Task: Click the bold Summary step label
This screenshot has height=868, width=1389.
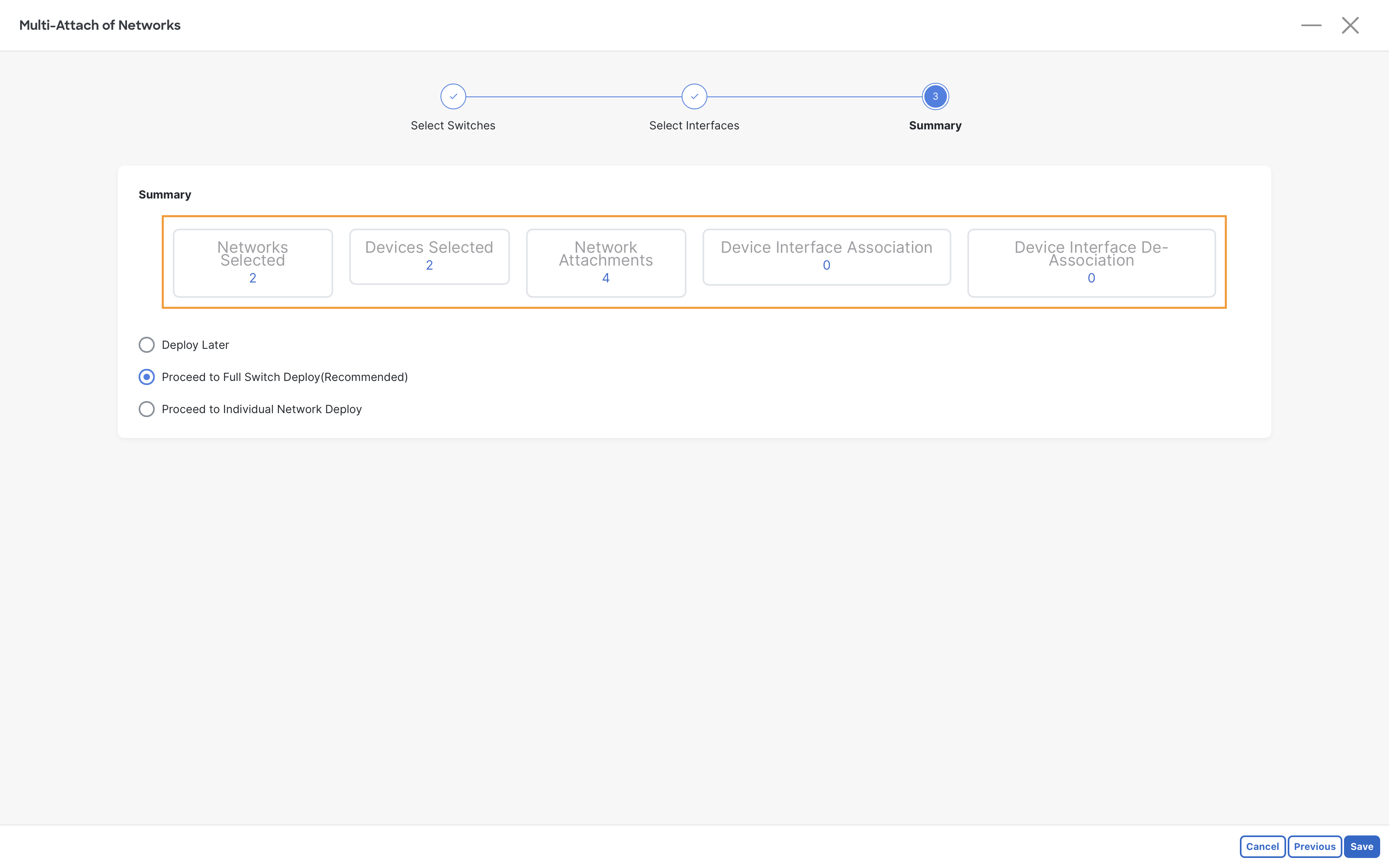Action: tap(935, 125)
